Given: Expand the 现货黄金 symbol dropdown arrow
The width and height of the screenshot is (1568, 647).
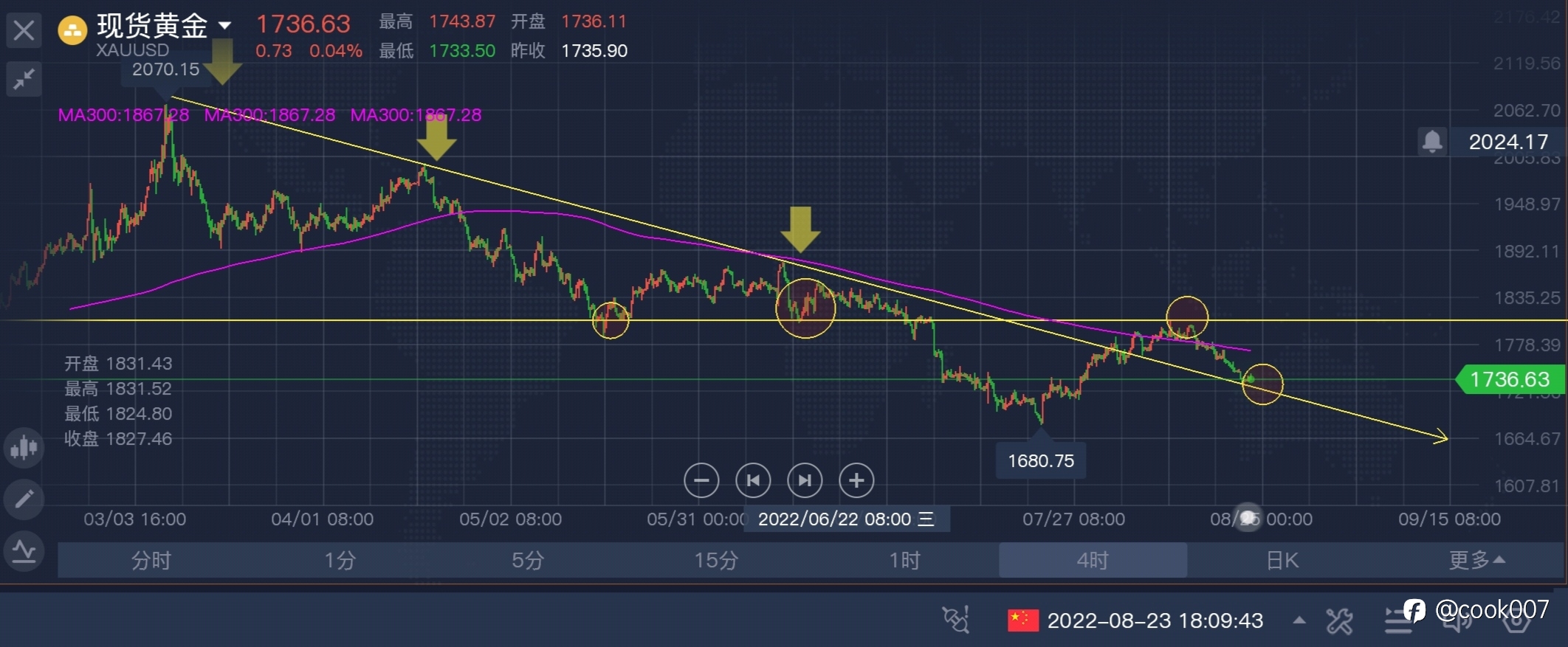Looking at the screenshot, I should (225, 26).
